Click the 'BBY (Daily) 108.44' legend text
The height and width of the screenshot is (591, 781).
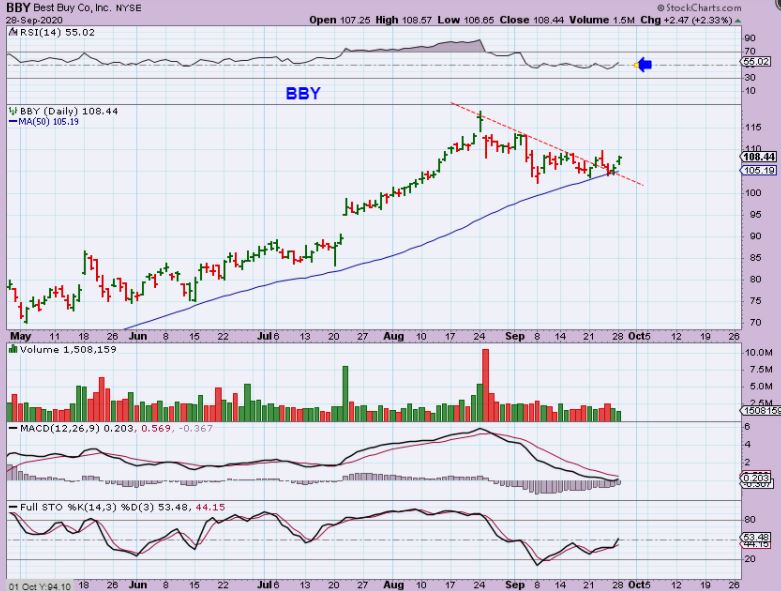coord(69,111)
